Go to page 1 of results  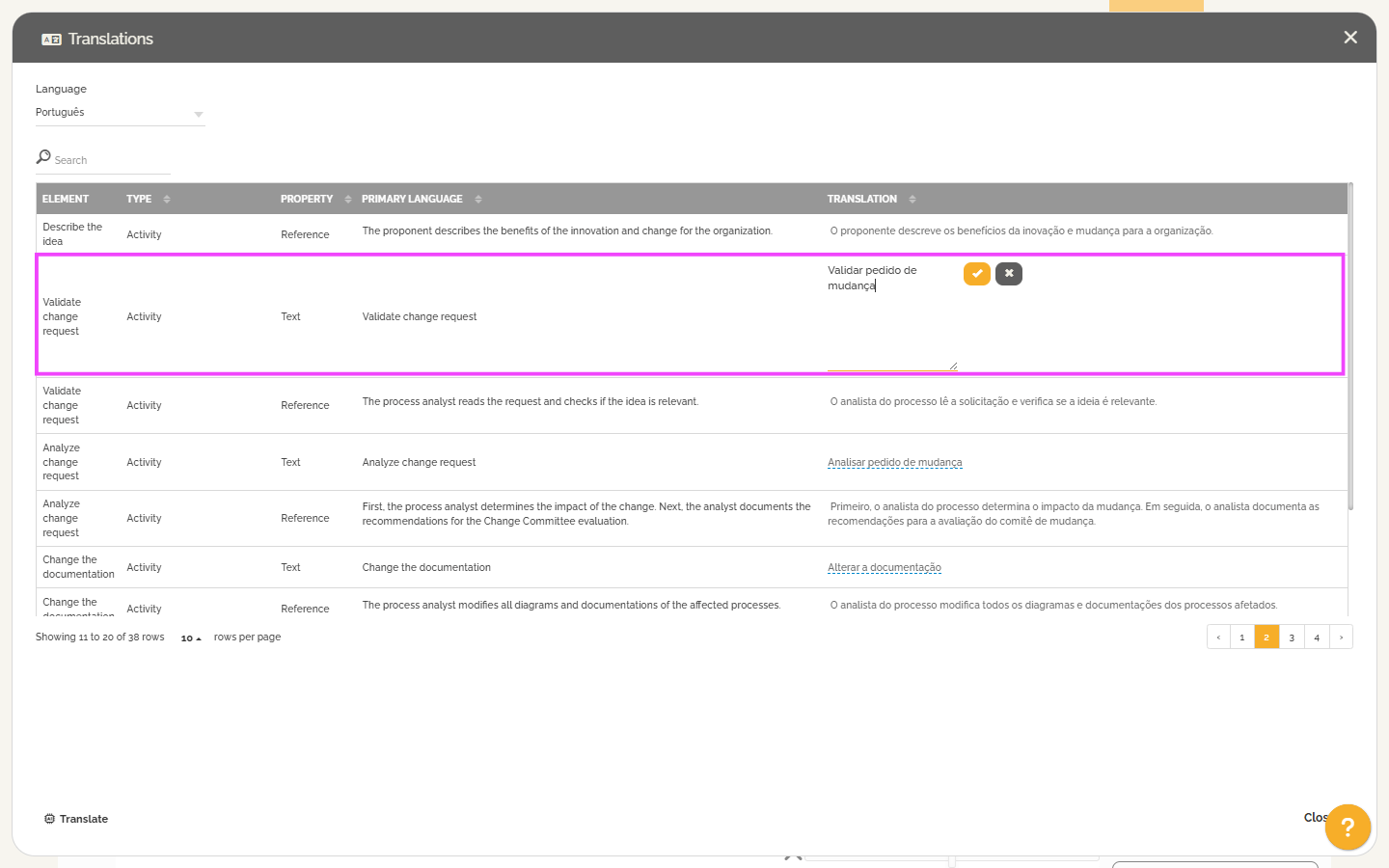1241,637
